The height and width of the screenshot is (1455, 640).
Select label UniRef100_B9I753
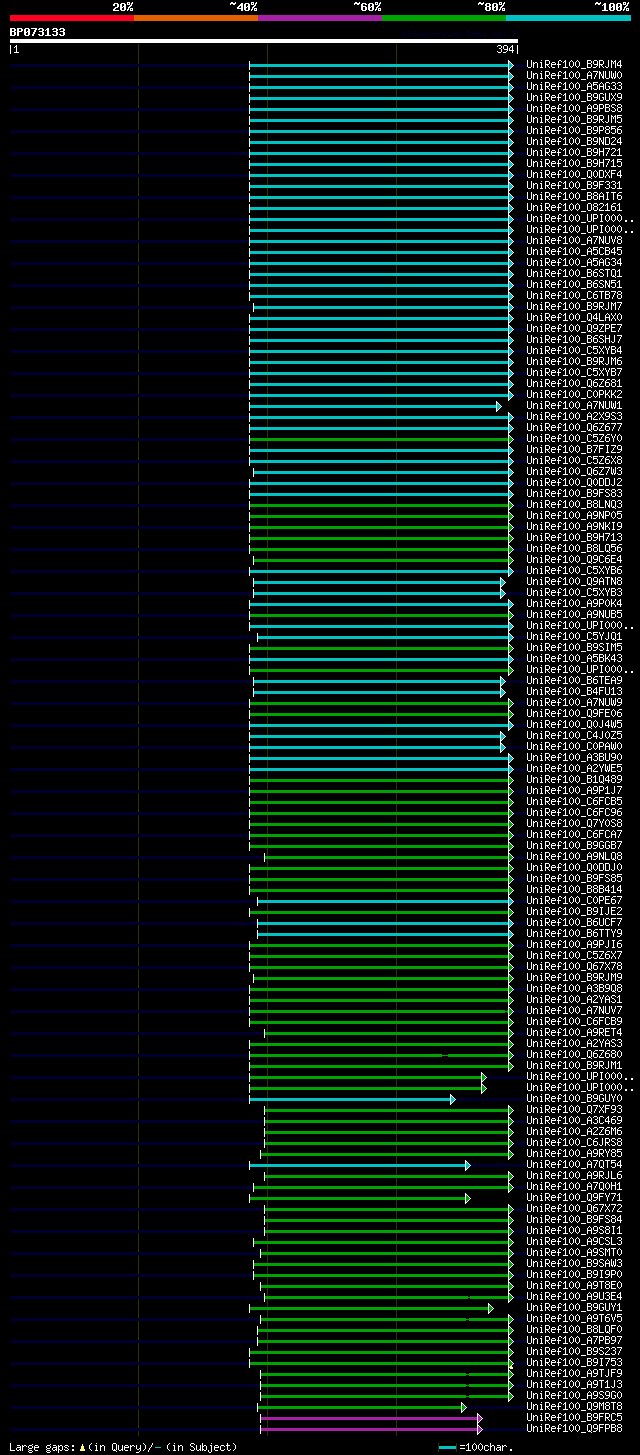574,1362
